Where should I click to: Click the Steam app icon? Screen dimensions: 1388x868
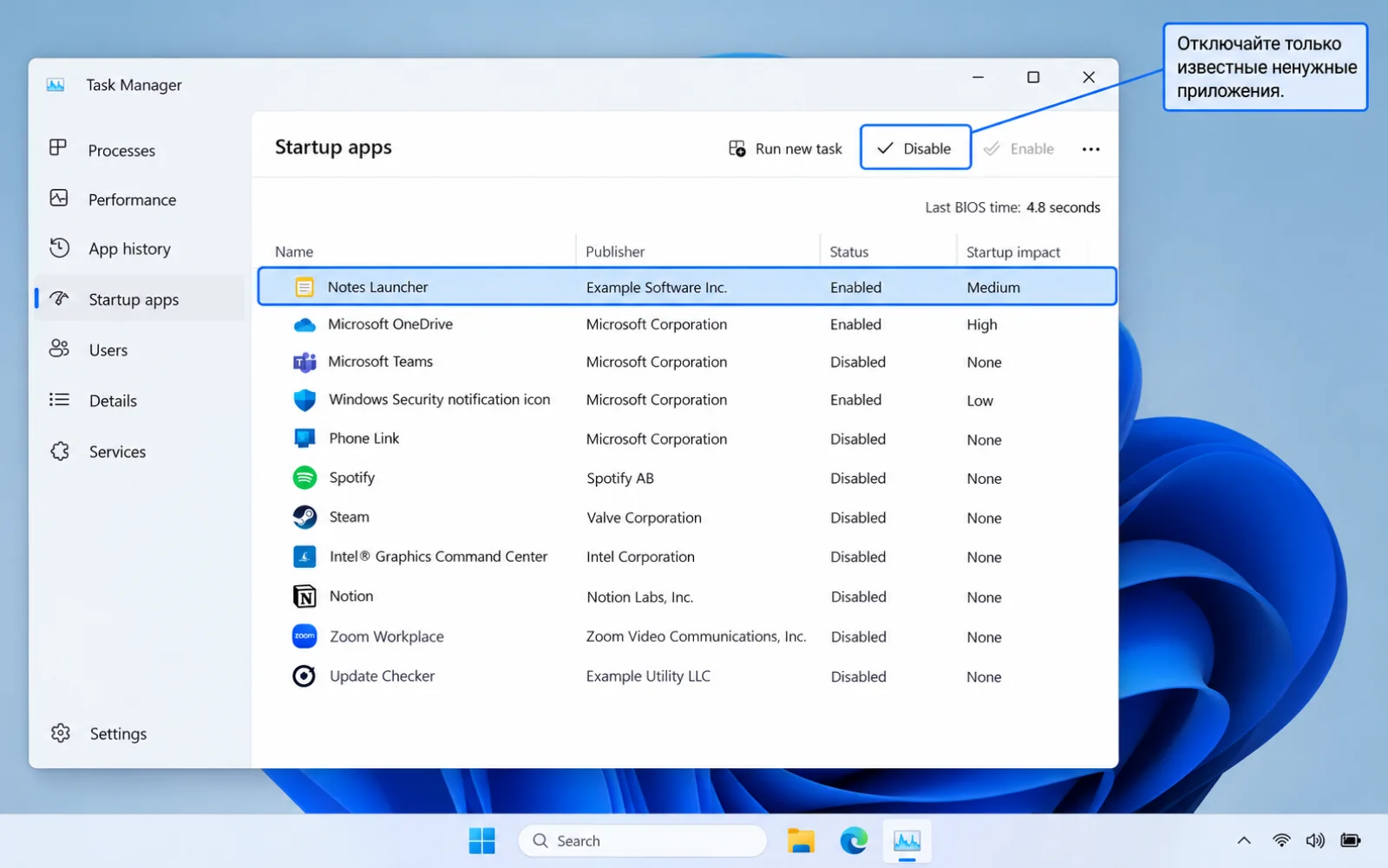coord(304,517)
